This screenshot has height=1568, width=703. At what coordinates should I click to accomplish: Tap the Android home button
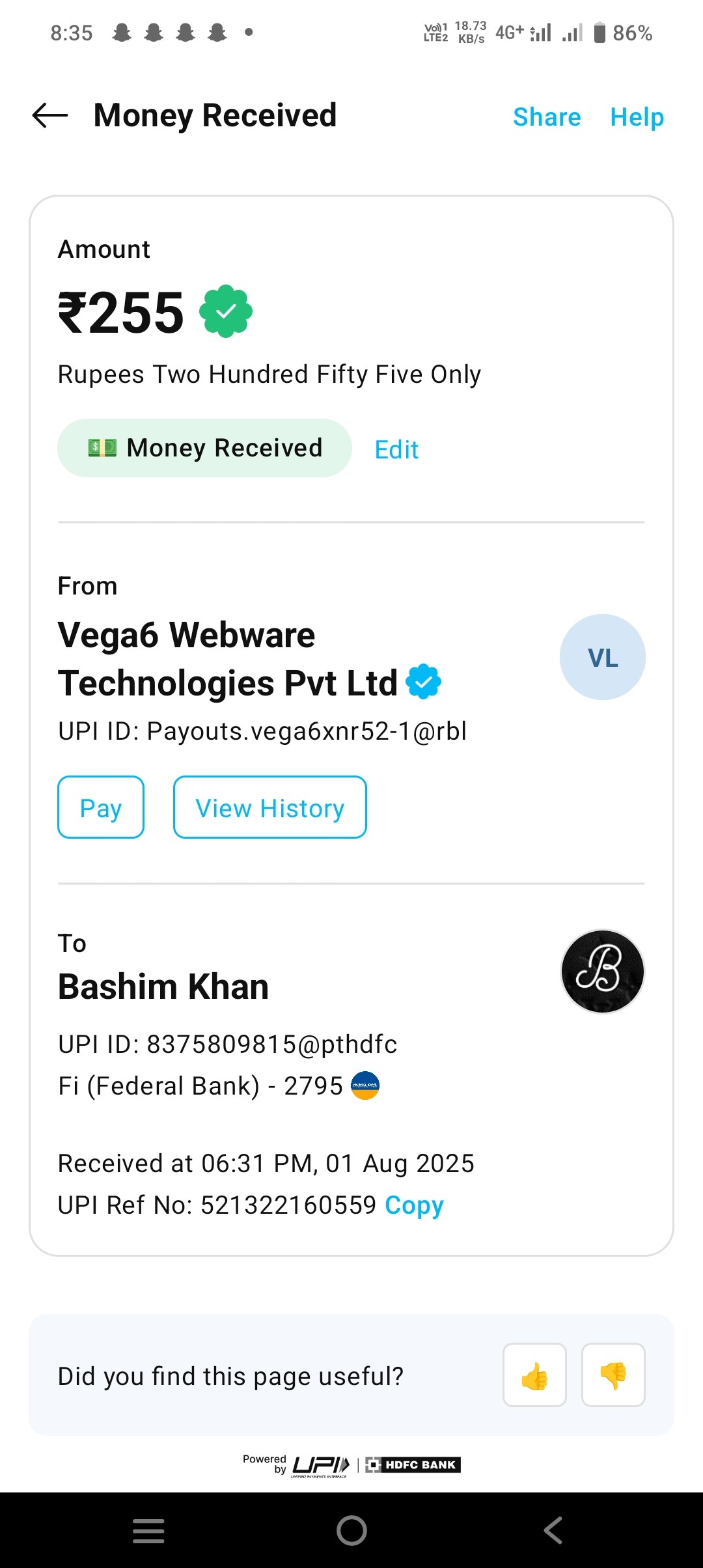pos(351,1530)
